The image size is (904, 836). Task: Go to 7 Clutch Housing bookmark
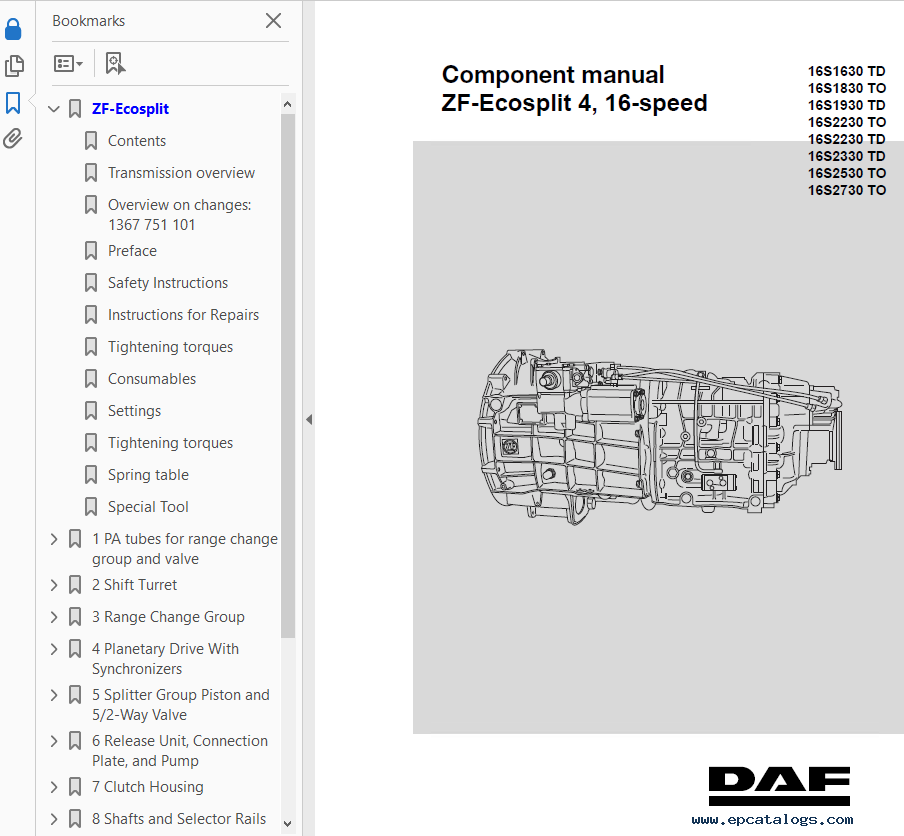point(148,787)
